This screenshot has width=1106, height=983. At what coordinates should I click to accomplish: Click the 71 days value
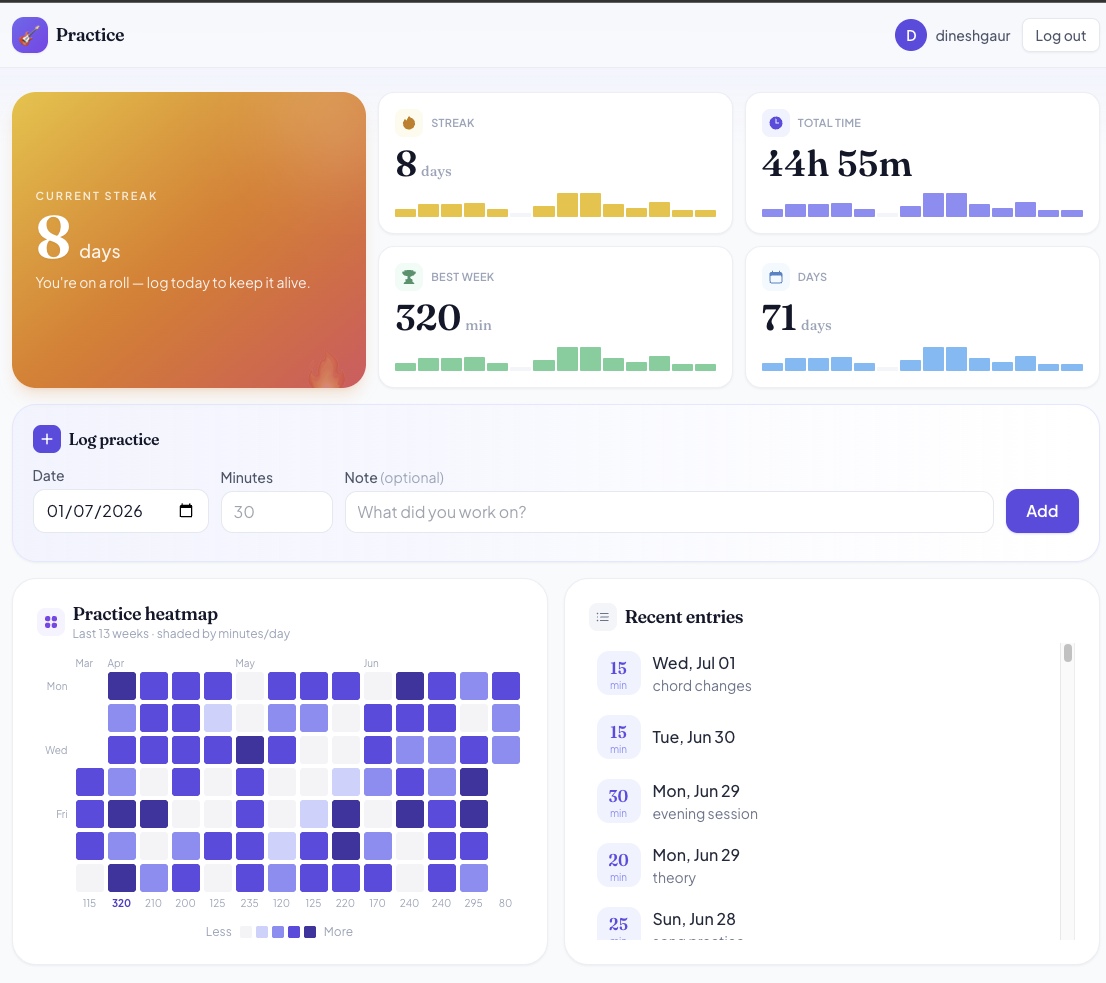point(796,318)
